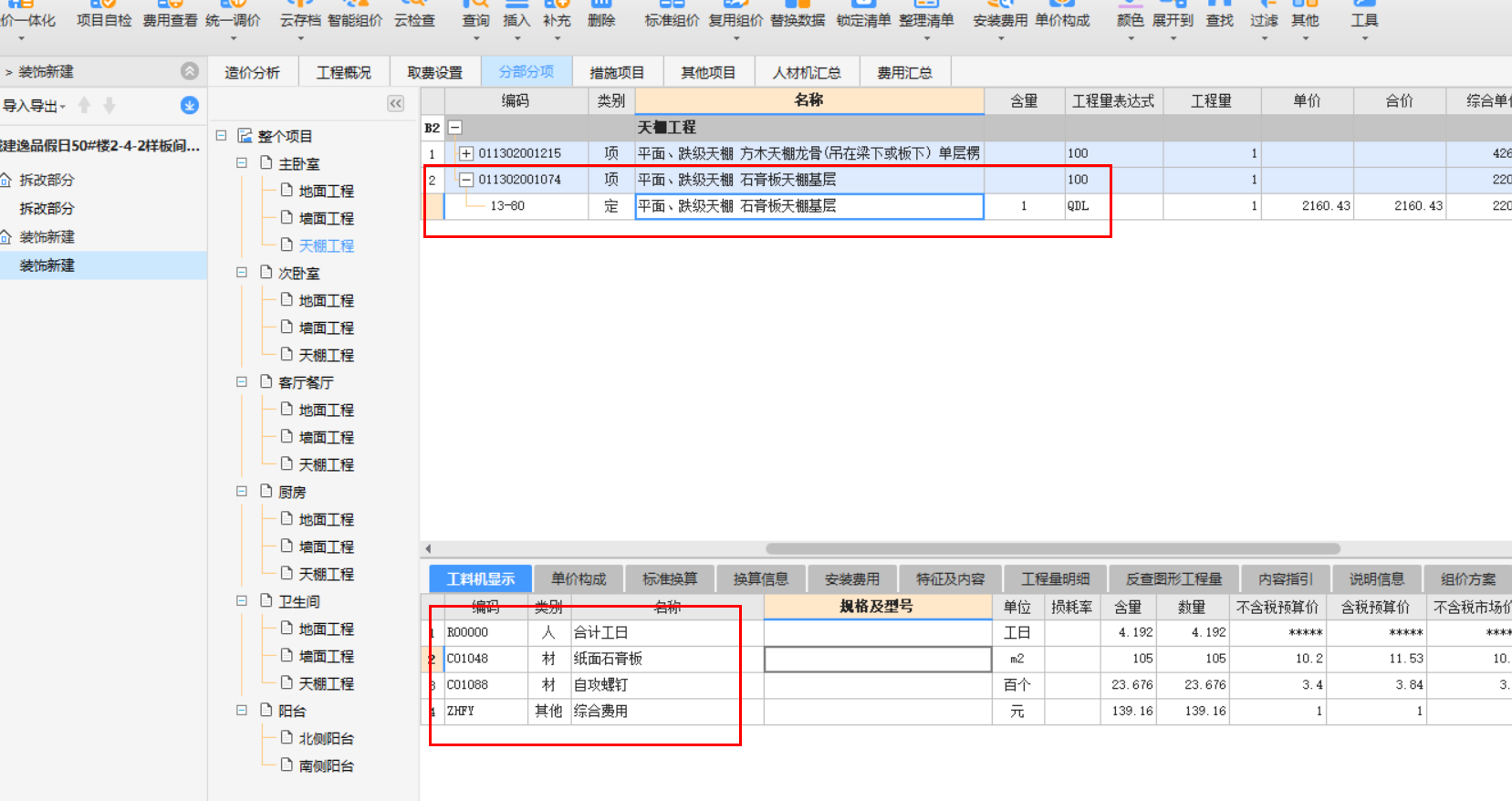Screen dimensions: 1512x801
Task: Click the page icon of 北侧阳台
Action: pyautogui.click(x=287, y=737)
